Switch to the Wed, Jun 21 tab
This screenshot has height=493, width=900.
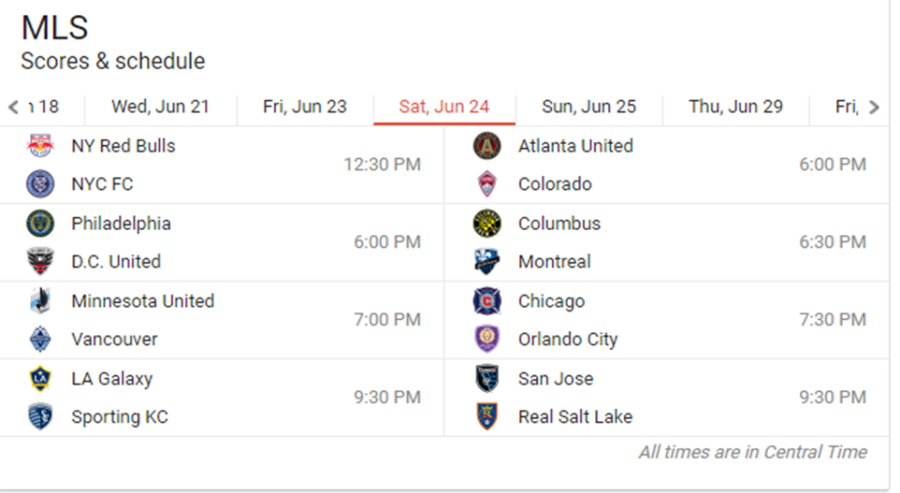tap(160, 106)
